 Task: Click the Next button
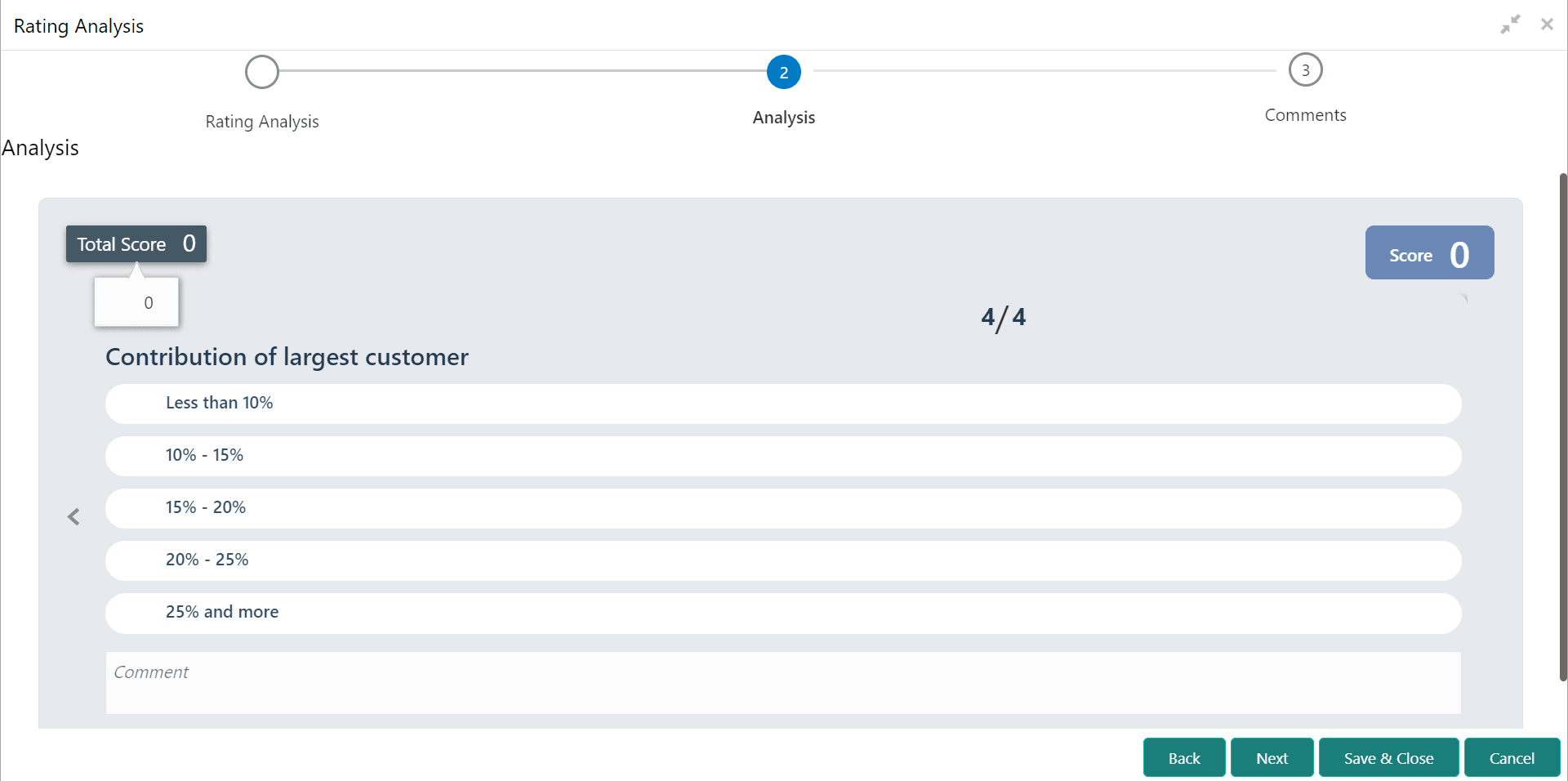point(1272,757)
